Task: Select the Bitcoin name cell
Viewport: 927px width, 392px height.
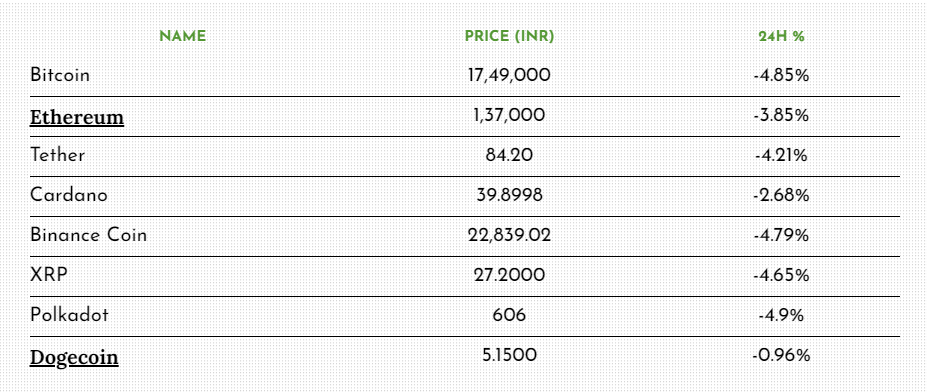Action: [x=60, y=75]
